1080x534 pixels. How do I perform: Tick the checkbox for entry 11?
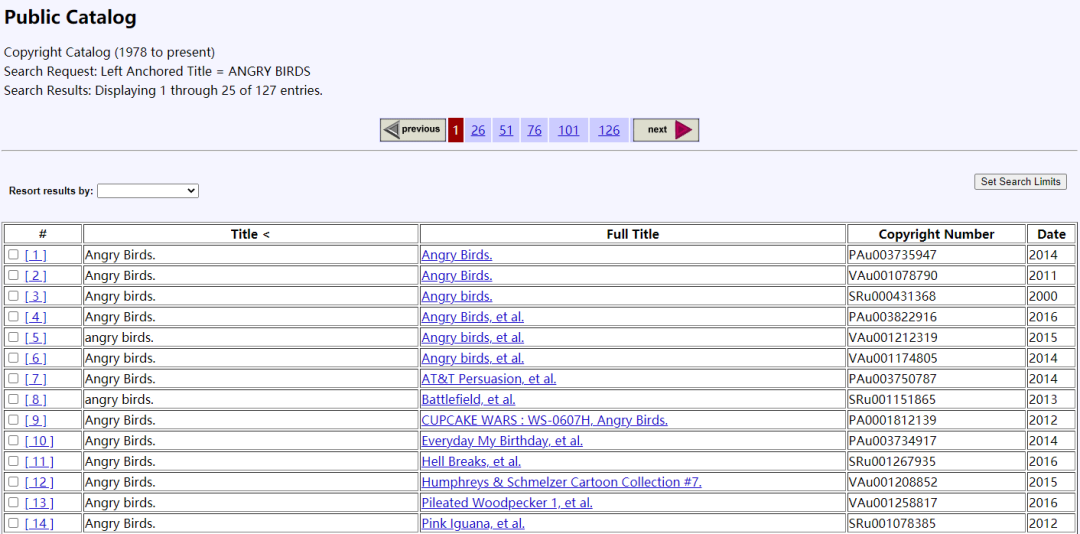(x=13, y=462)
